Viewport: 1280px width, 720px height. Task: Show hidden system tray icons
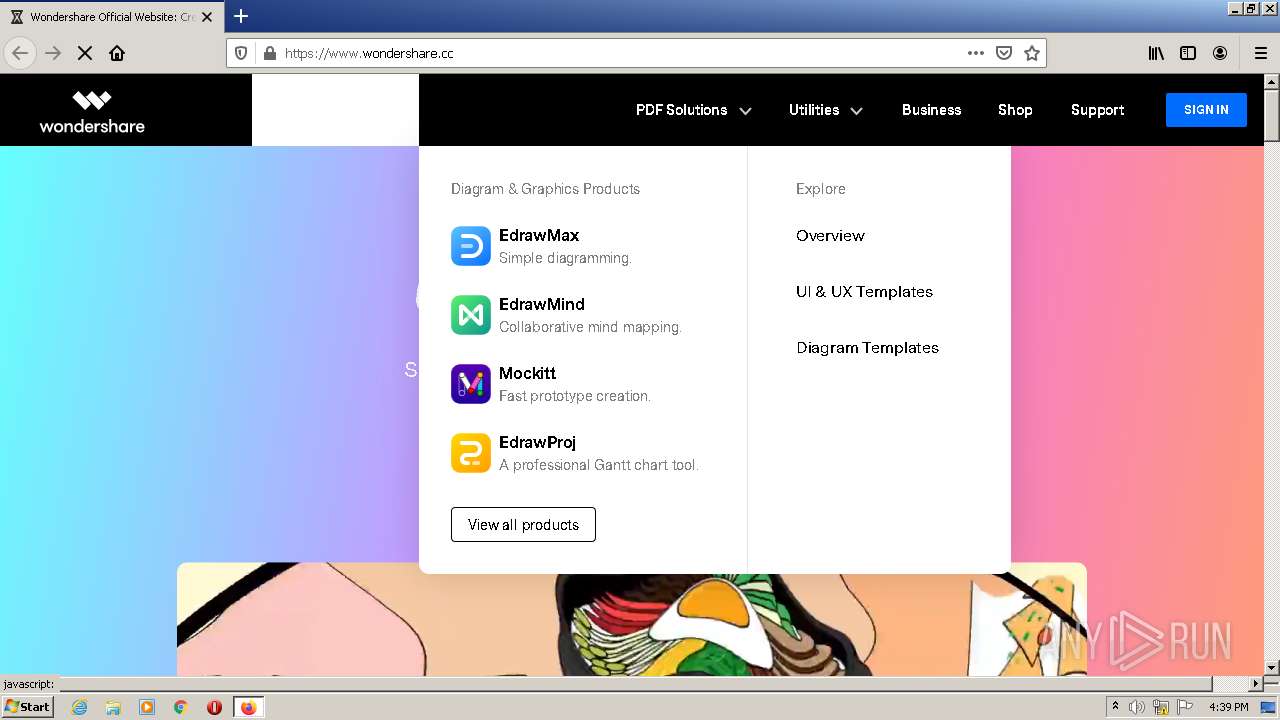(x=1115, y=707)
